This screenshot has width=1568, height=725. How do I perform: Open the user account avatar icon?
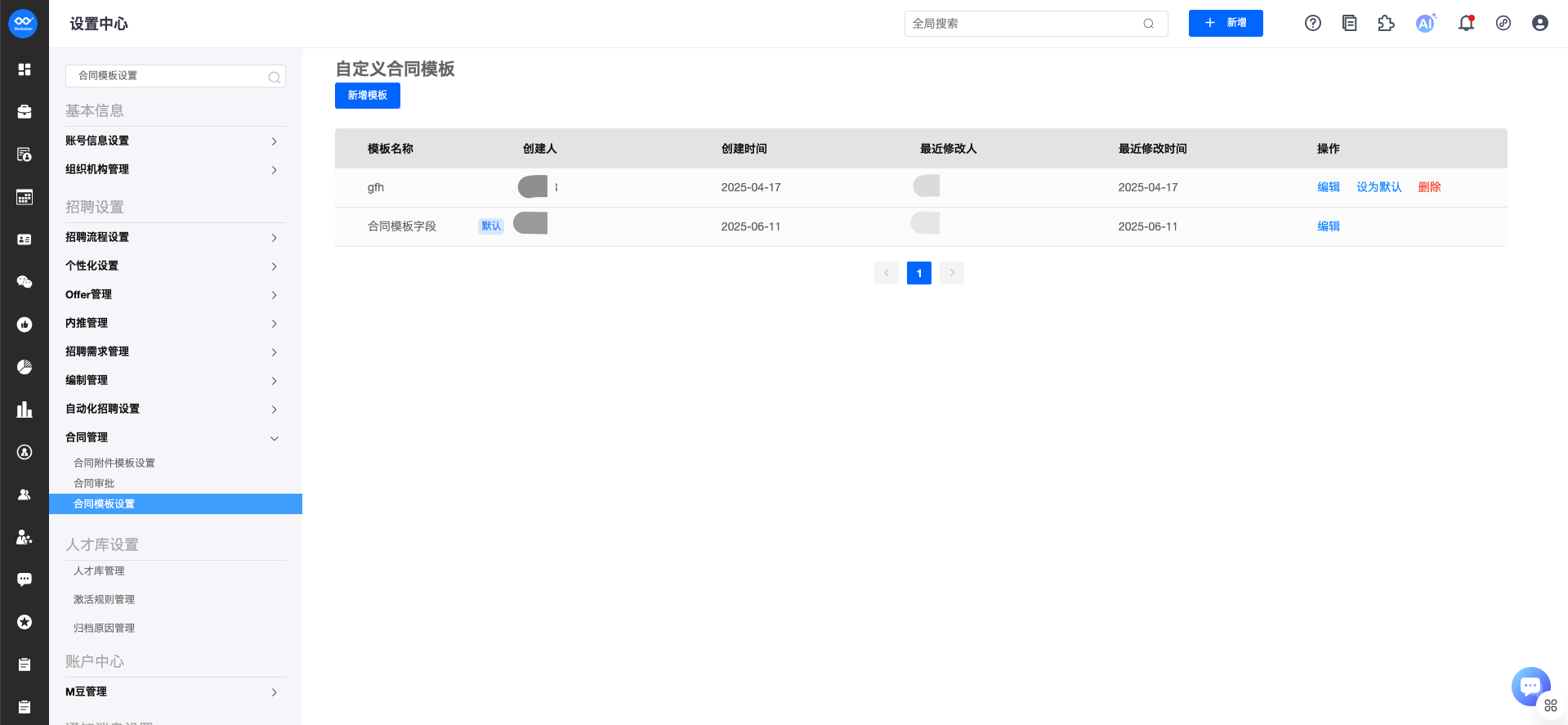1540,24
